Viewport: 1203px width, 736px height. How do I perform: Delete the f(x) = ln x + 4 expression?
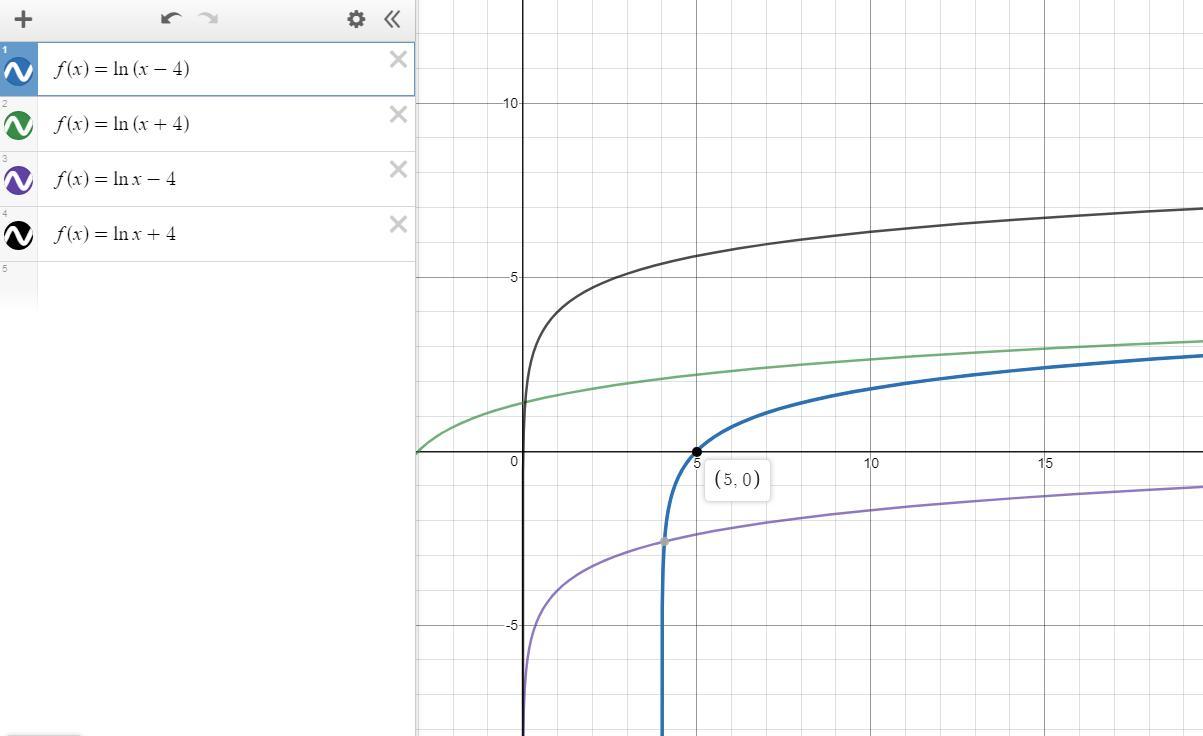398,224
